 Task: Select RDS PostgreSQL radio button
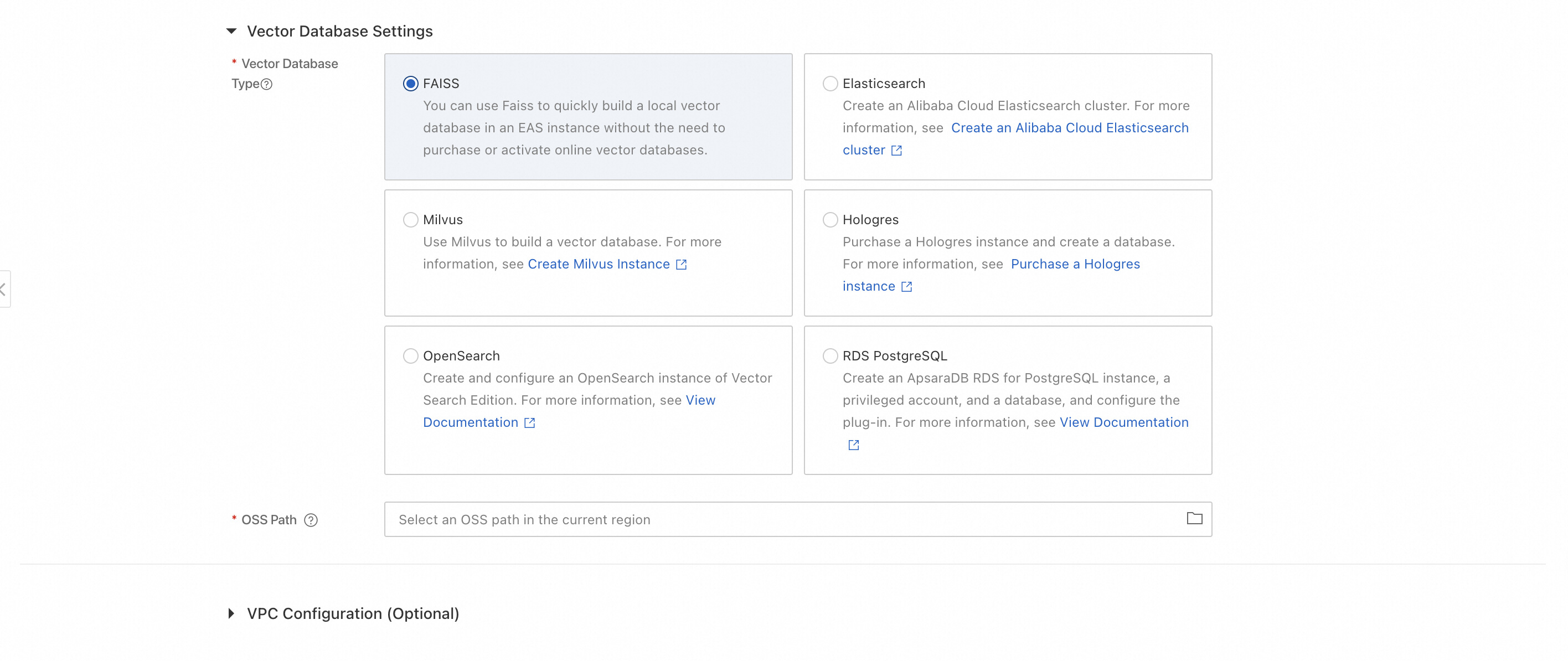pyautogui.click(x=829, y=356)
